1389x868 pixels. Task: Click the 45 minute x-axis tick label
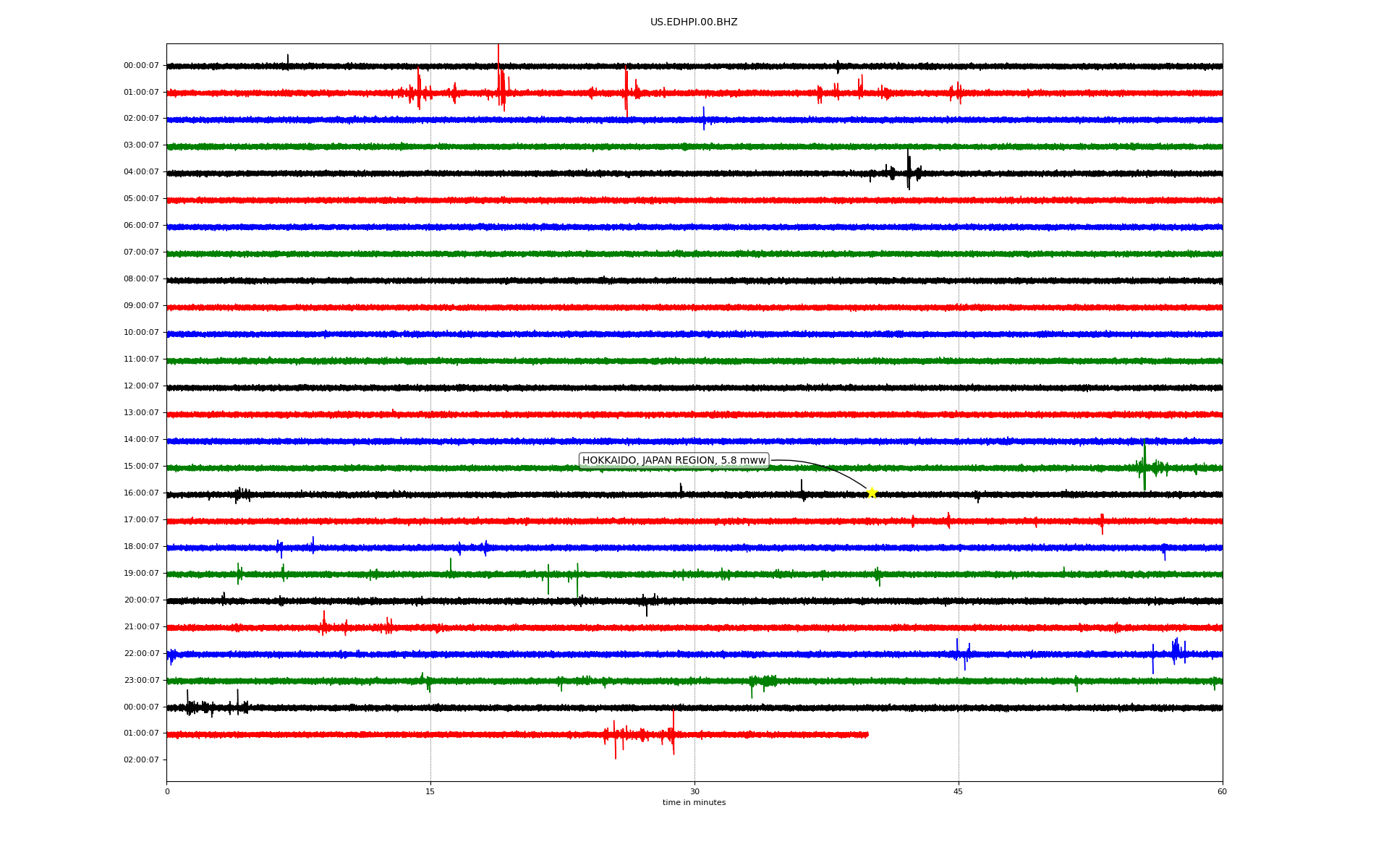point(959,791)
